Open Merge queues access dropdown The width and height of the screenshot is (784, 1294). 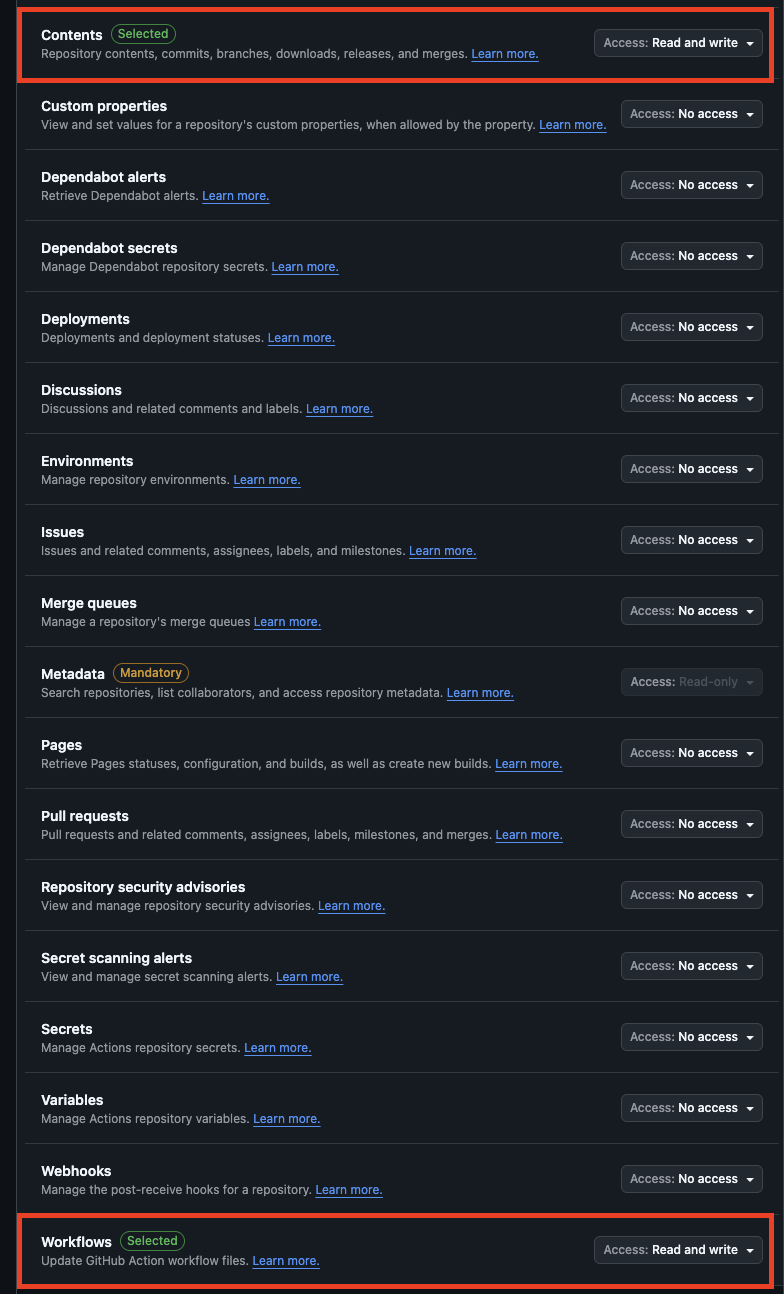click(x=692, y=611)
